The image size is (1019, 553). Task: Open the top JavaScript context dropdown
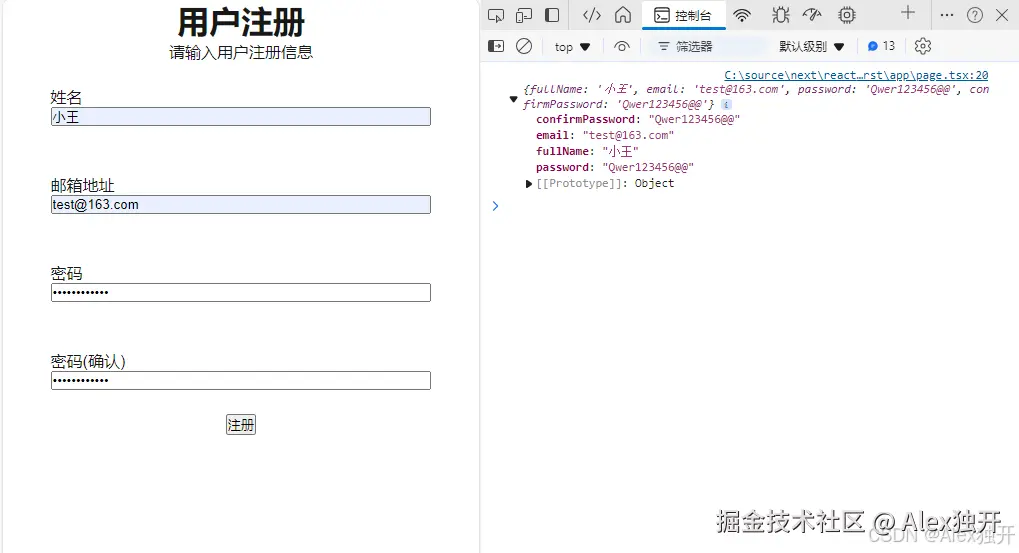[572, 47]
